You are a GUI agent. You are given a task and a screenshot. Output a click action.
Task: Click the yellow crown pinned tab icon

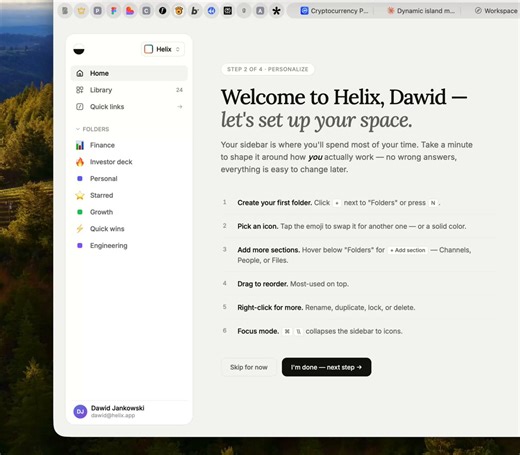pos(81,11)
